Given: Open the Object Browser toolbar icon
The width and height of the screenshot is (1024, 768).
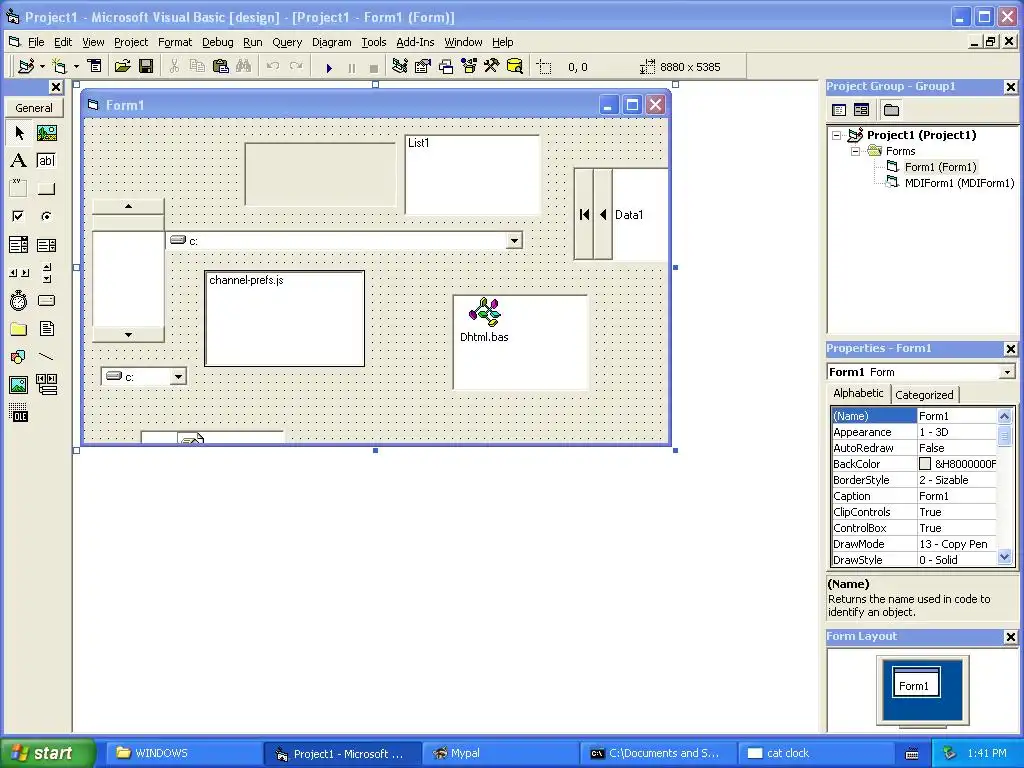Looking at the screenshot, I should (469, 66).
